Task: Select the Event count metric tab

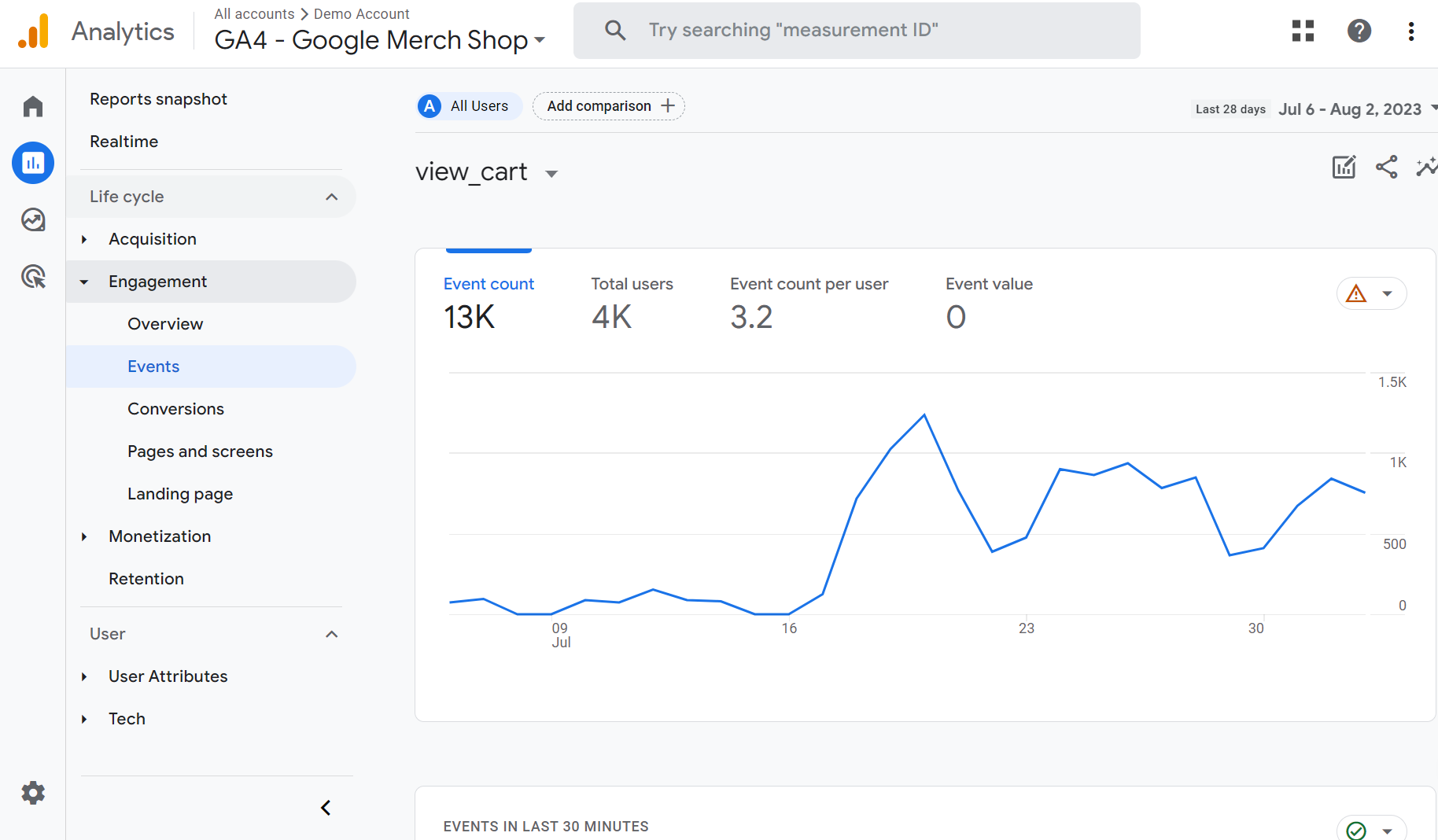Action: click(x=489, y=304)
